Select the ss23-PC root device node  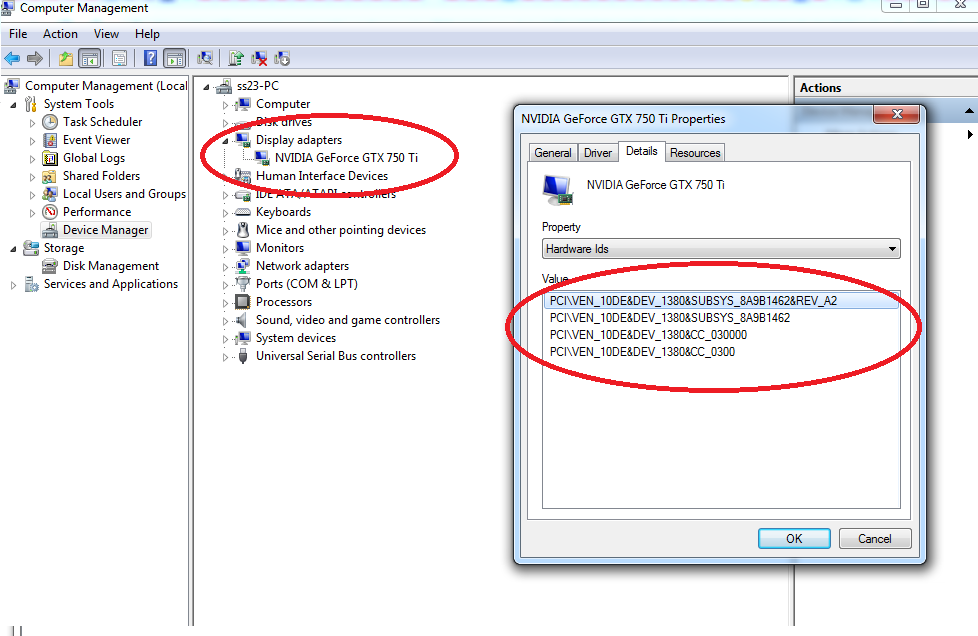click(x=258, y=85)
